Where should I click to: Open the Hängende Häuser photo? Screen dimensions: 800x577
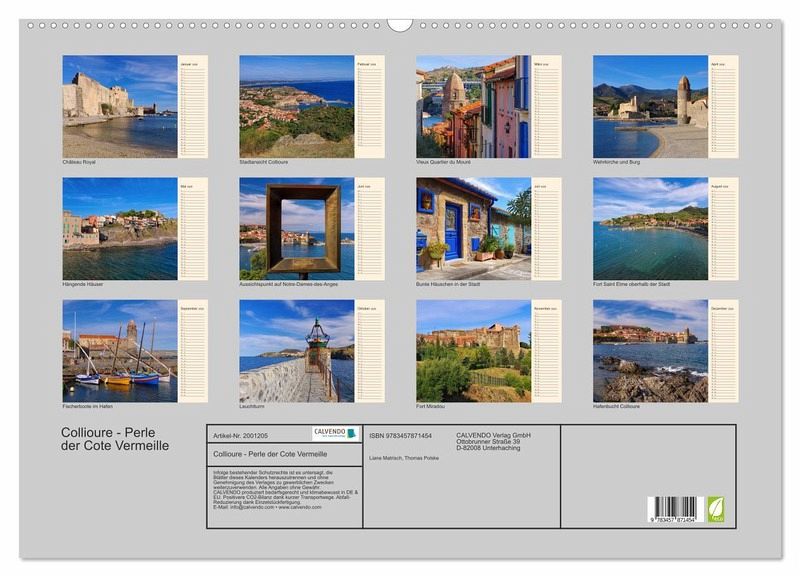120,229
